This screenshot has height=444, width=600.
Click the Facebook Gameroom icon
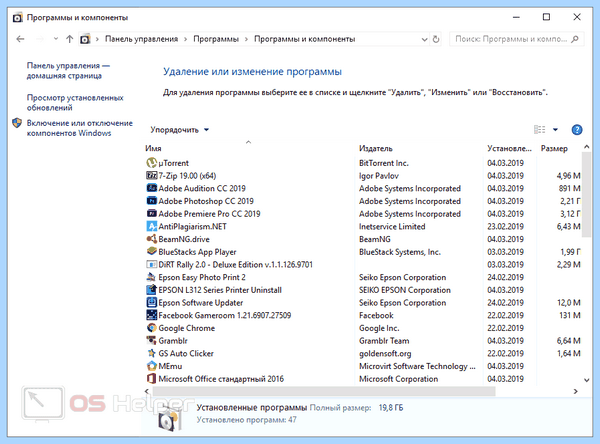(152, 315)
